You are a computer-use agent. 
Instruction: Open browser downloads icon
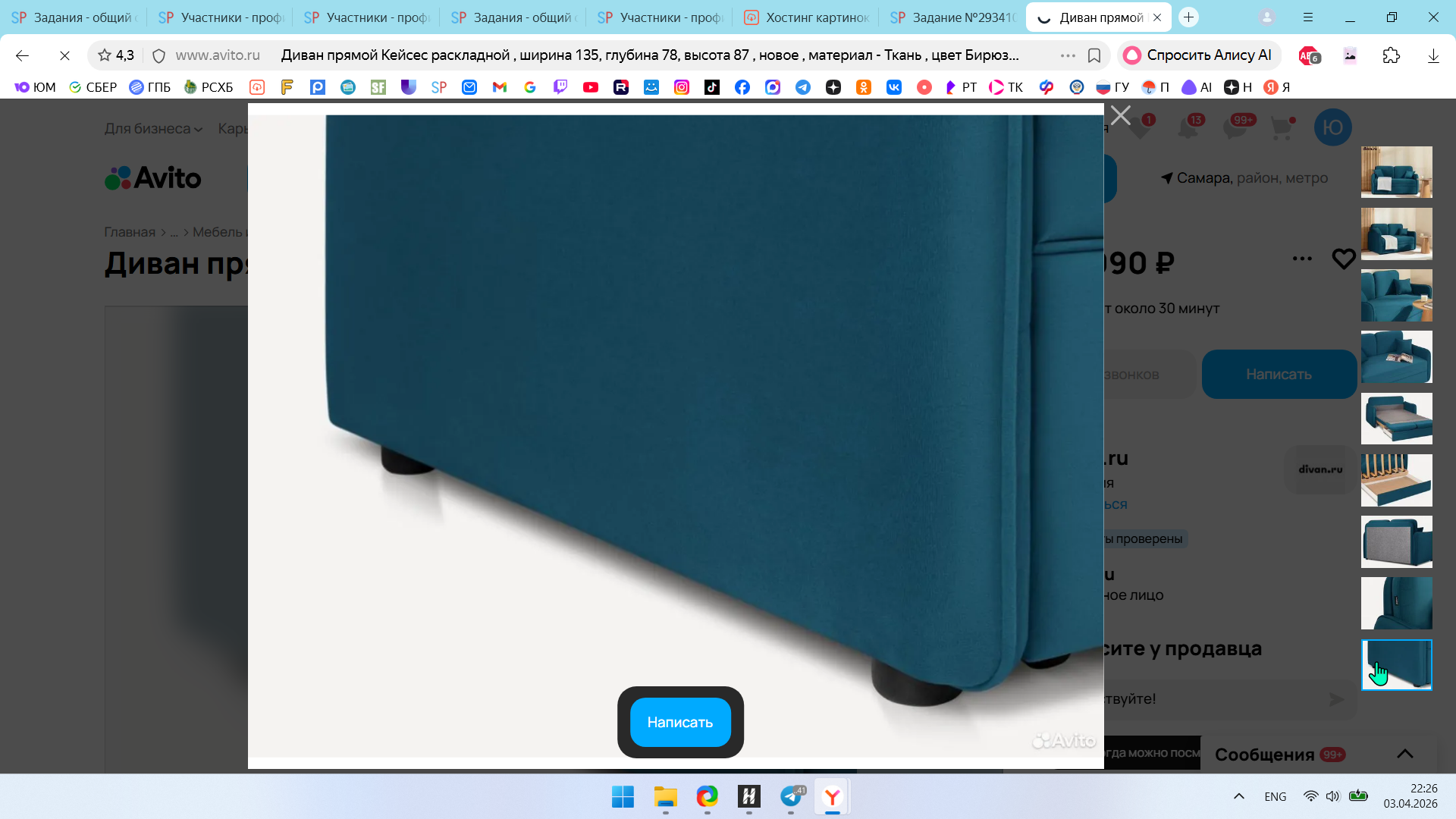1432,55
